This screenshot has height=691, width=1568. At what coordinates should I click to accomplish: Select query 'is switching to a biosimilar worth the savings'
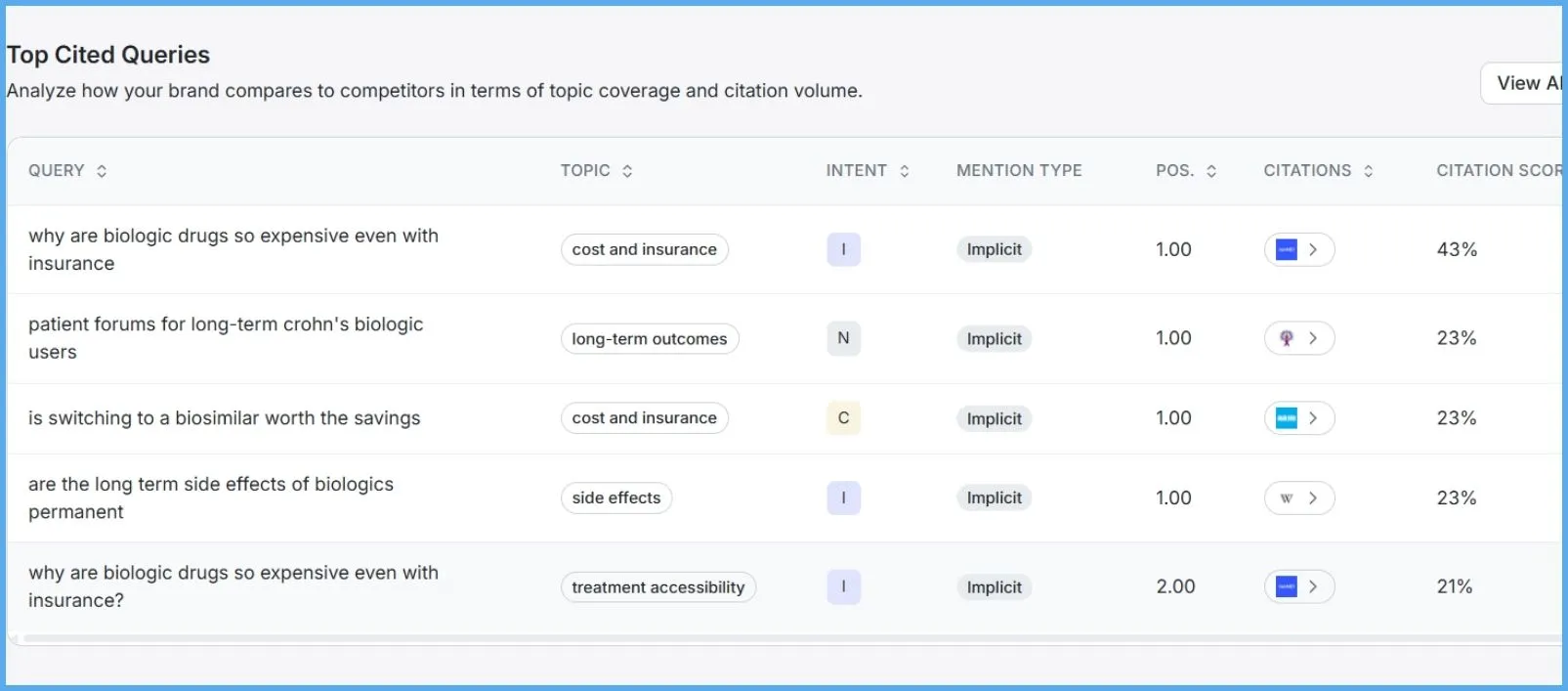[x=225, y=418]
